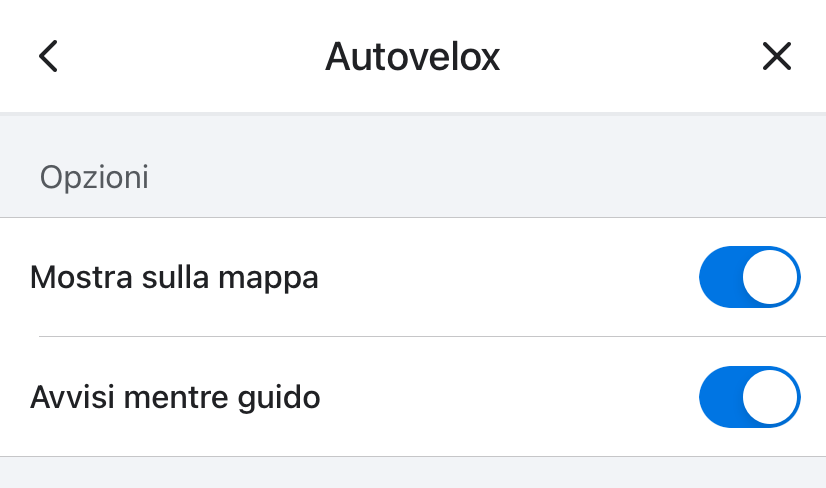
Task: Click the white knob of Mostra sulla mappa switch
Action: pyautogui.click(x=771, y=277)
